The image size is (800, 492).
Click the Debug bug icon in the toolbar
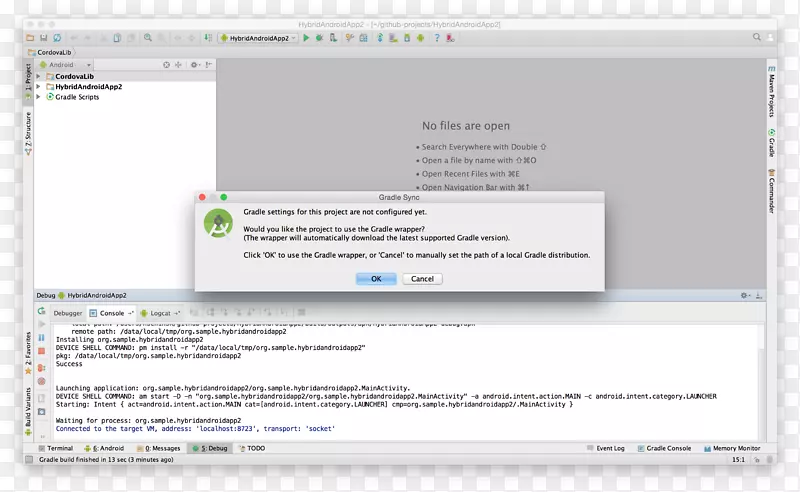[x=319, y=38]
